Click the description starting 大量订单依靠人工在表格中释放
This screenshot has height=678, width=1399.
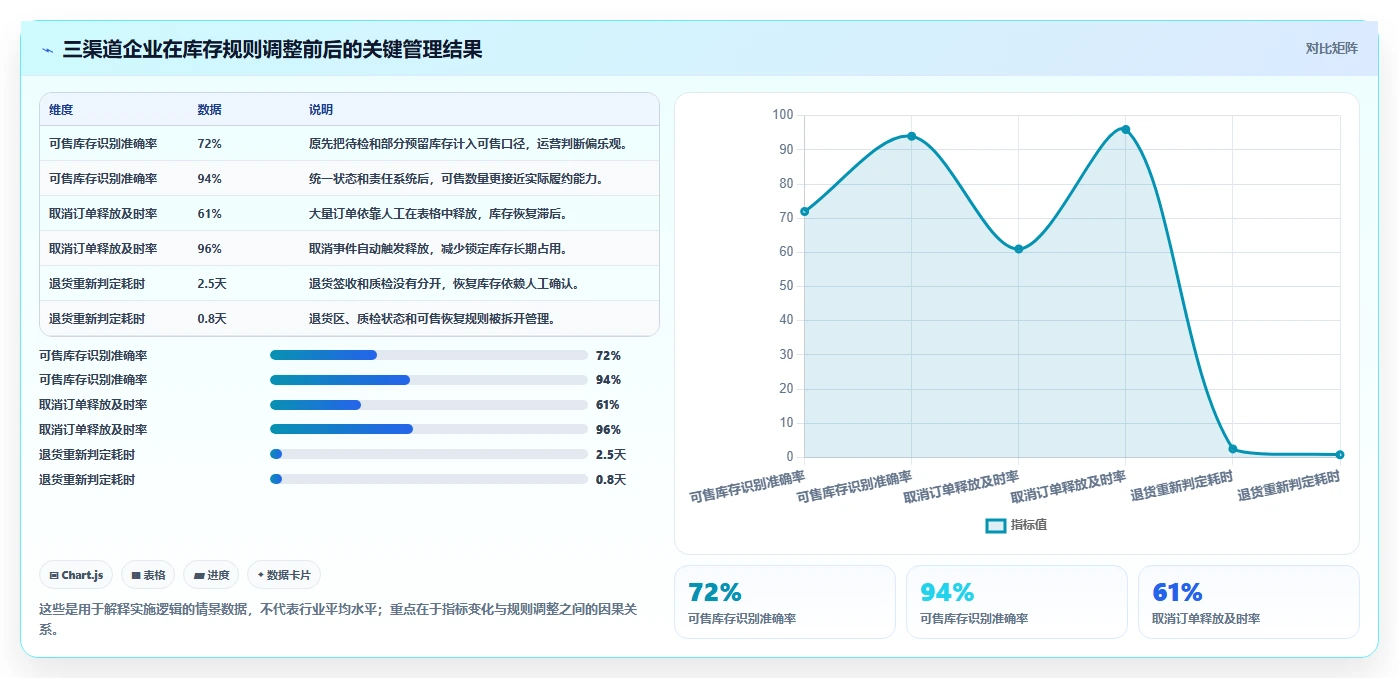click(x=439, y=214)
